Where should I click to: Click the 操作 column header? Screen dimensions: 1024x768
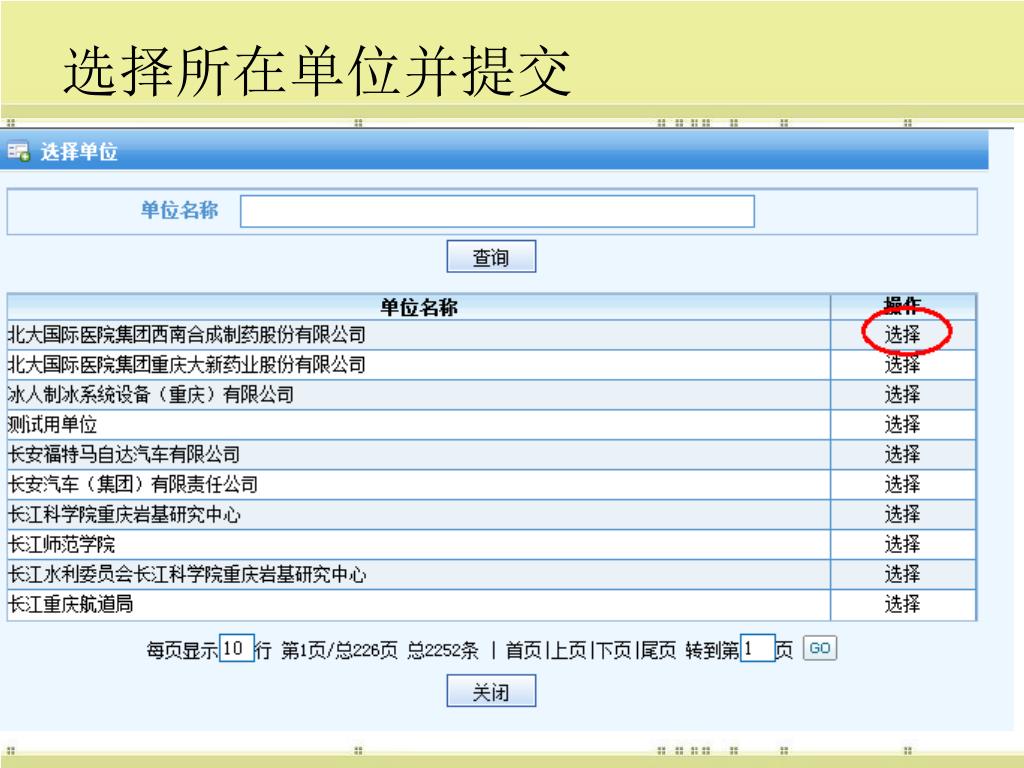click(x=903, y=306)
